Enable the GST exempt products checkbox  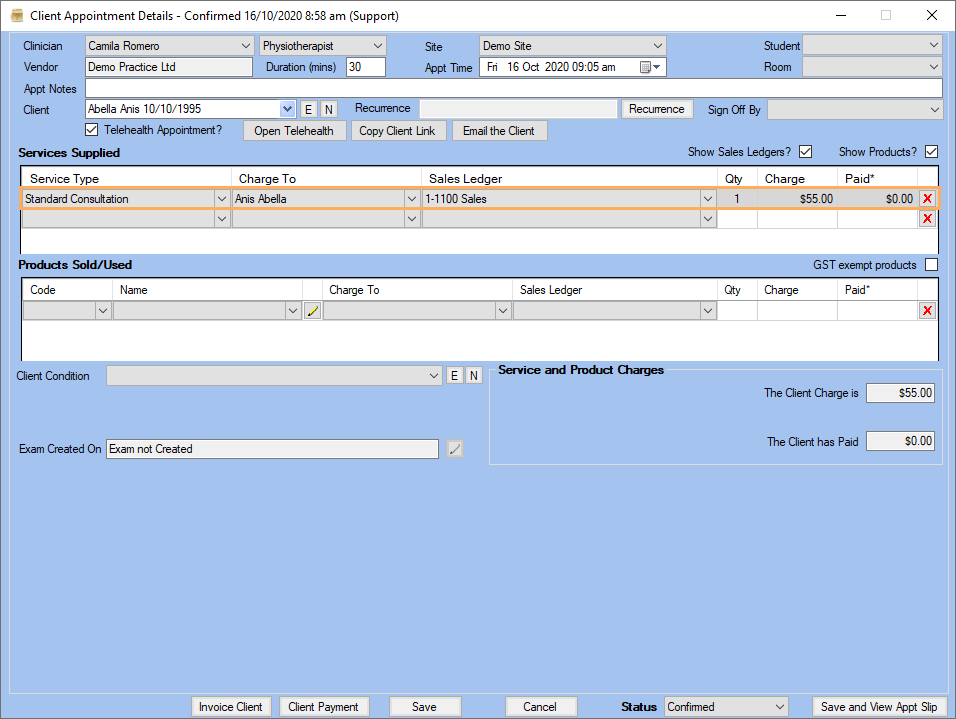tap(931, 265)
